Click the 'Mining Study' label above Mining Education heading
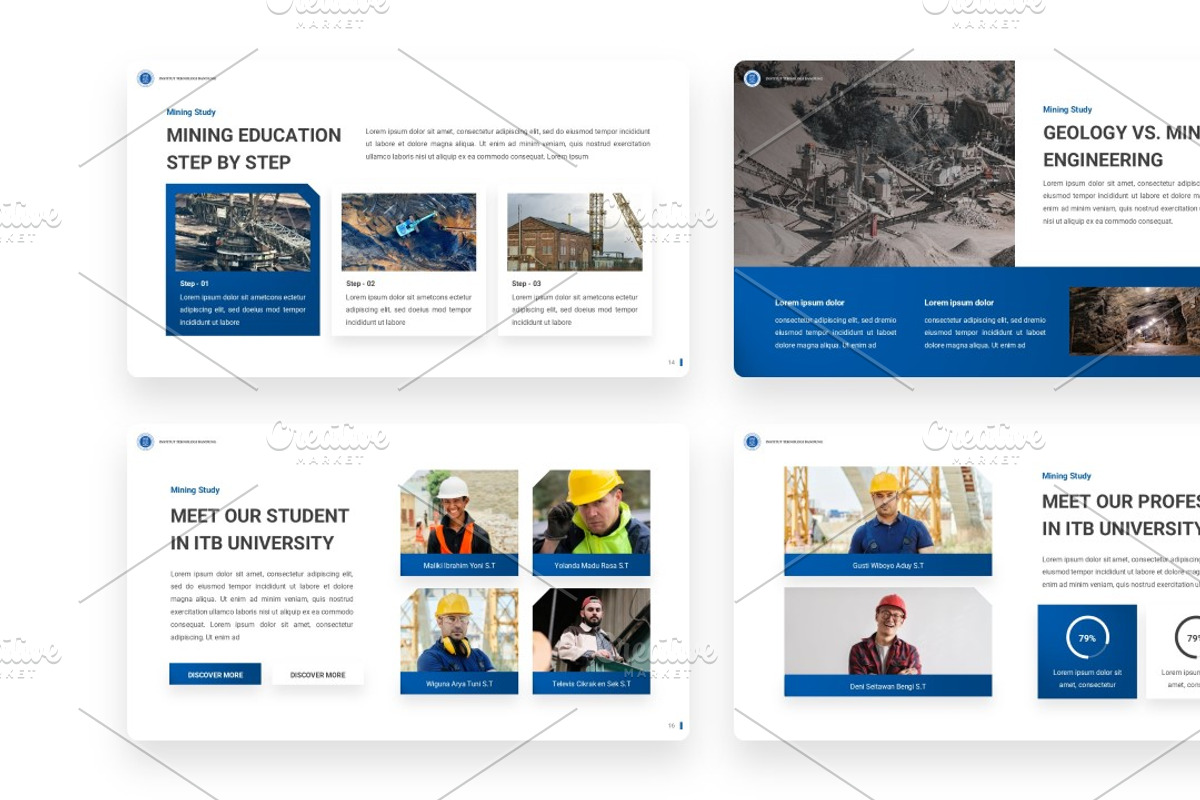1200x800 pixels. pyautogui.click(x=191, y=112)
